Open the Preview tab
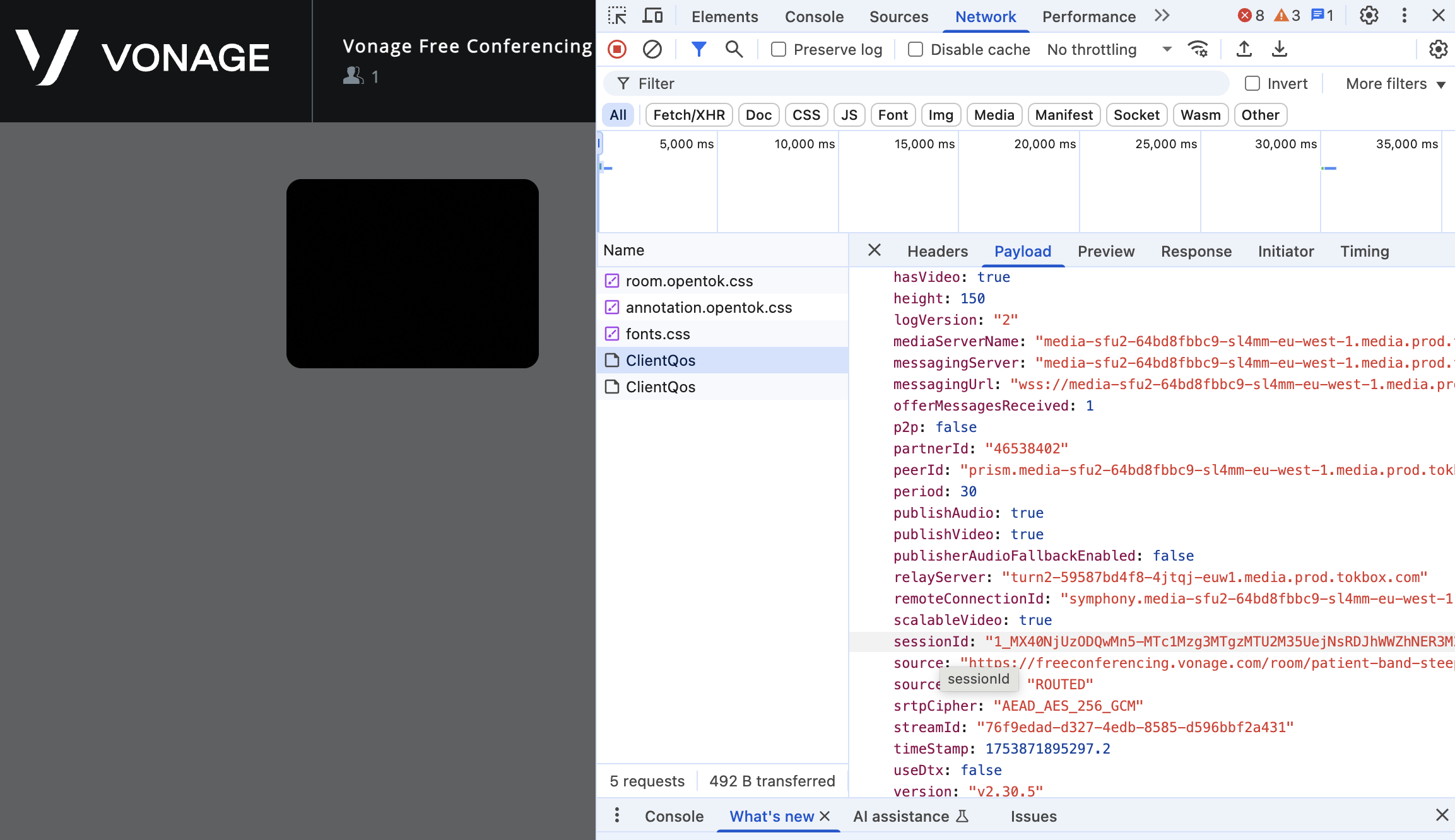This screenshot has height=840, width=1455. coord(1106,251)
